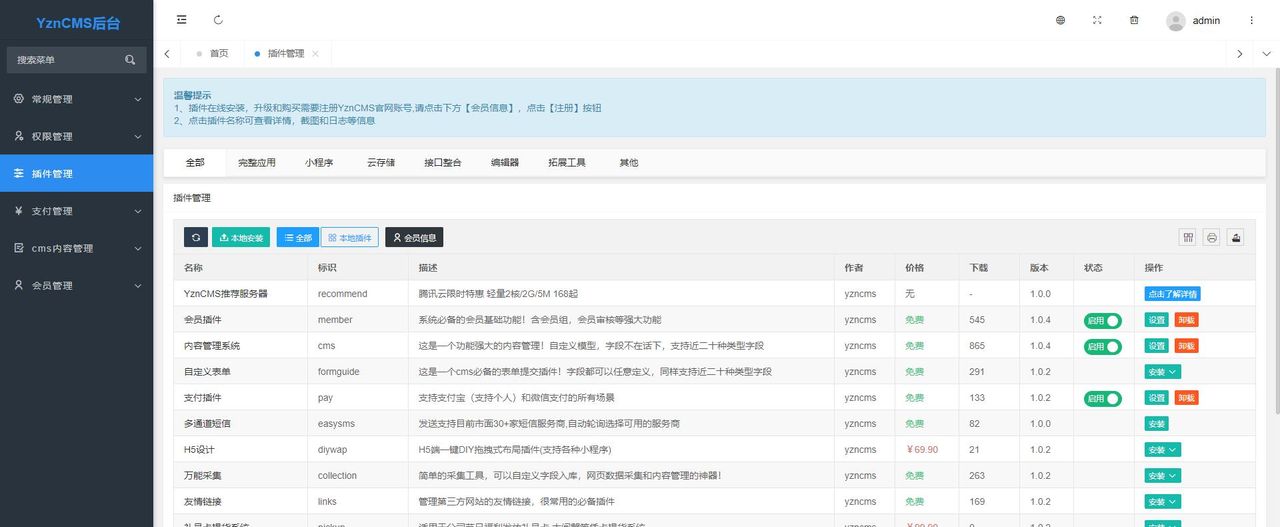Select the 拓展工具 category tab
This screenshot has height=527, width=1280.
pyautogui.click(x=567, y=162)
